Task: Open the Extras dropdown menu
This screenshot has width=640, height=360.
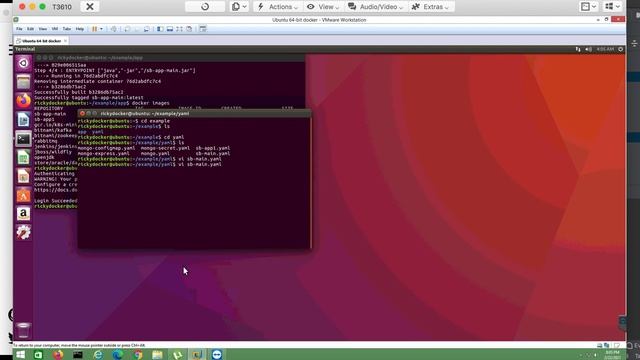Action: pos(431,7)
